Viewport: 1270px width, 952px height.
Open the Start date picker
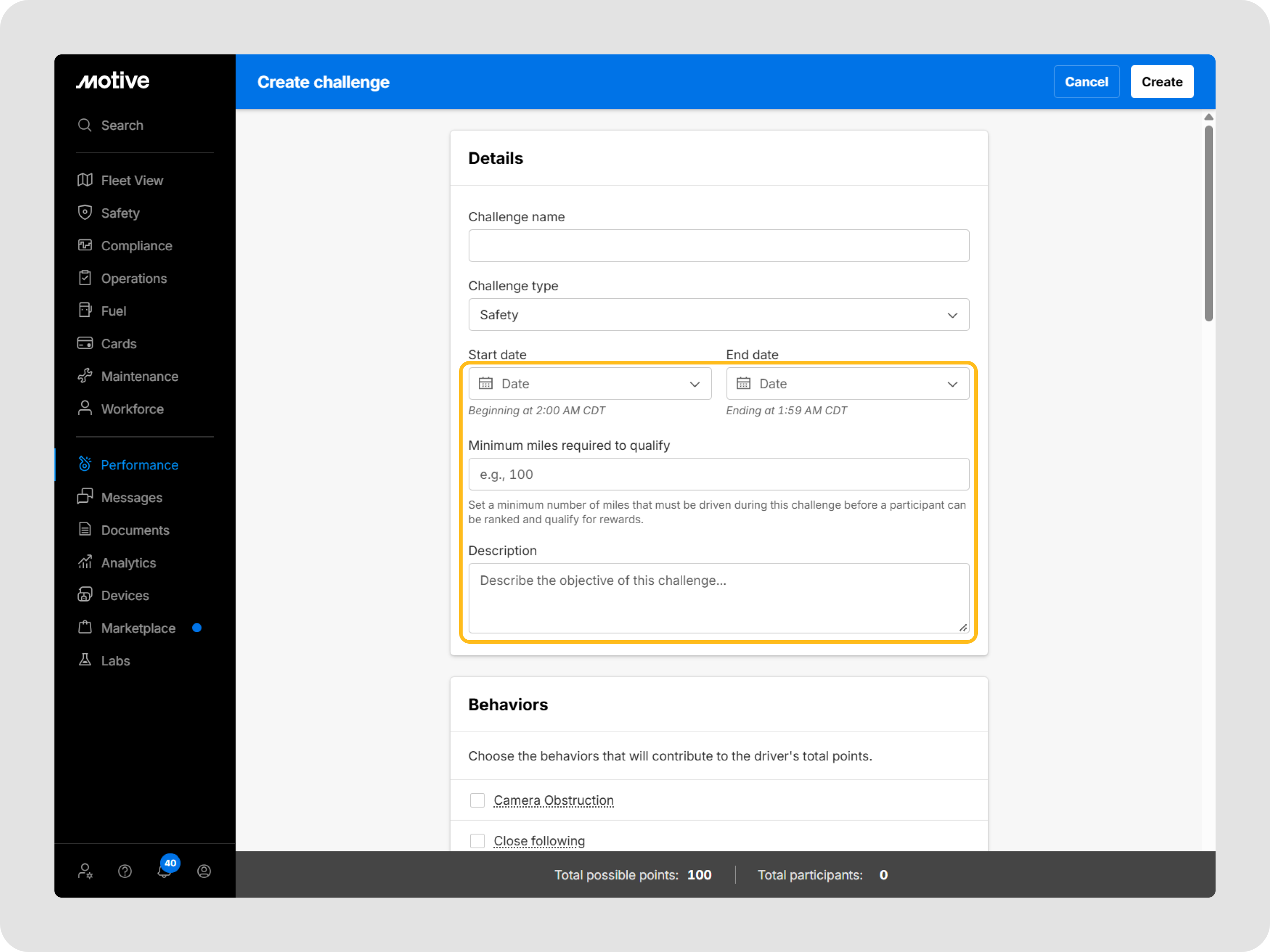[590, 384]
